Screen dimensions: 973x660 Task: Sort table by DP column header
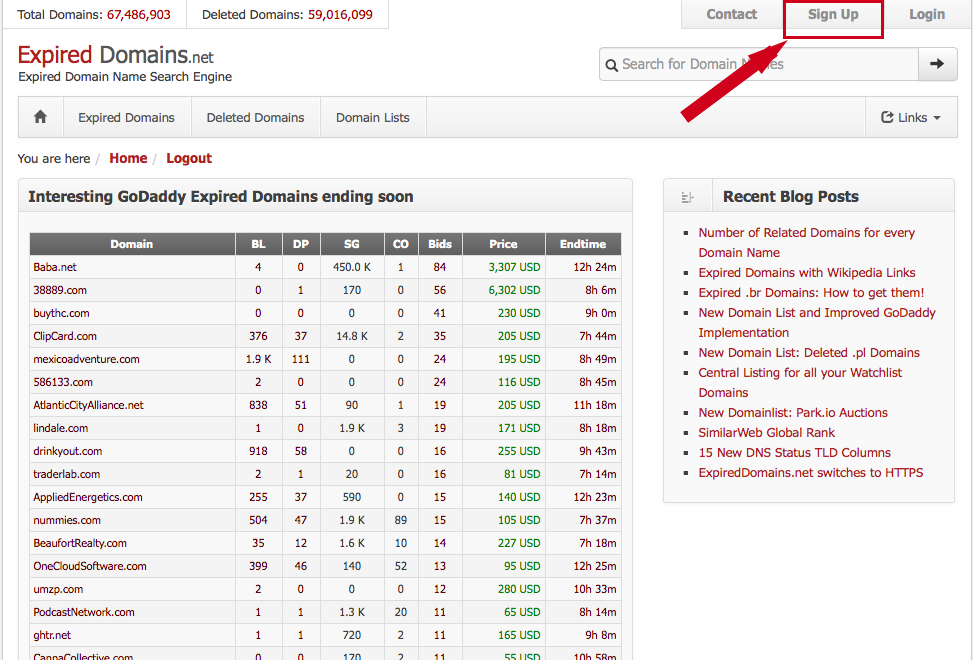[x=301, y=244]
